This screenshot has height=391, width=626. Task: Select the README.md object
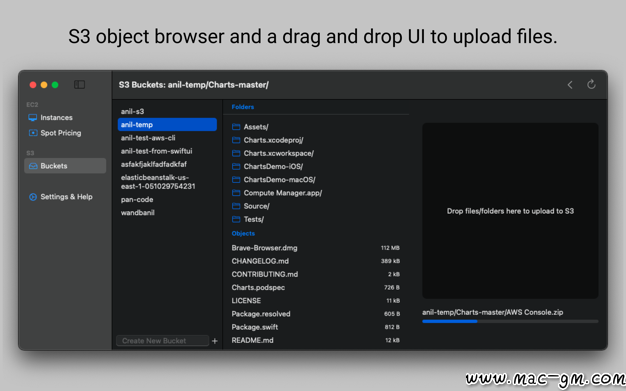315,340
